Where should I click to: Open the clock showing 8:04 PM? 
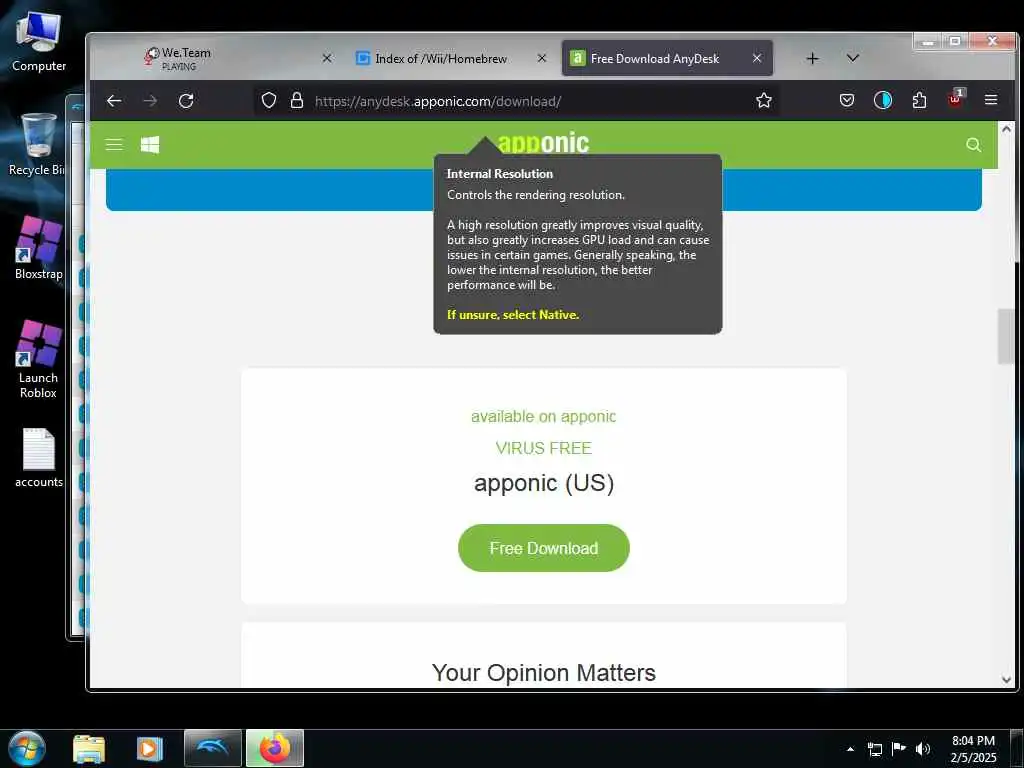pos(973,748)
